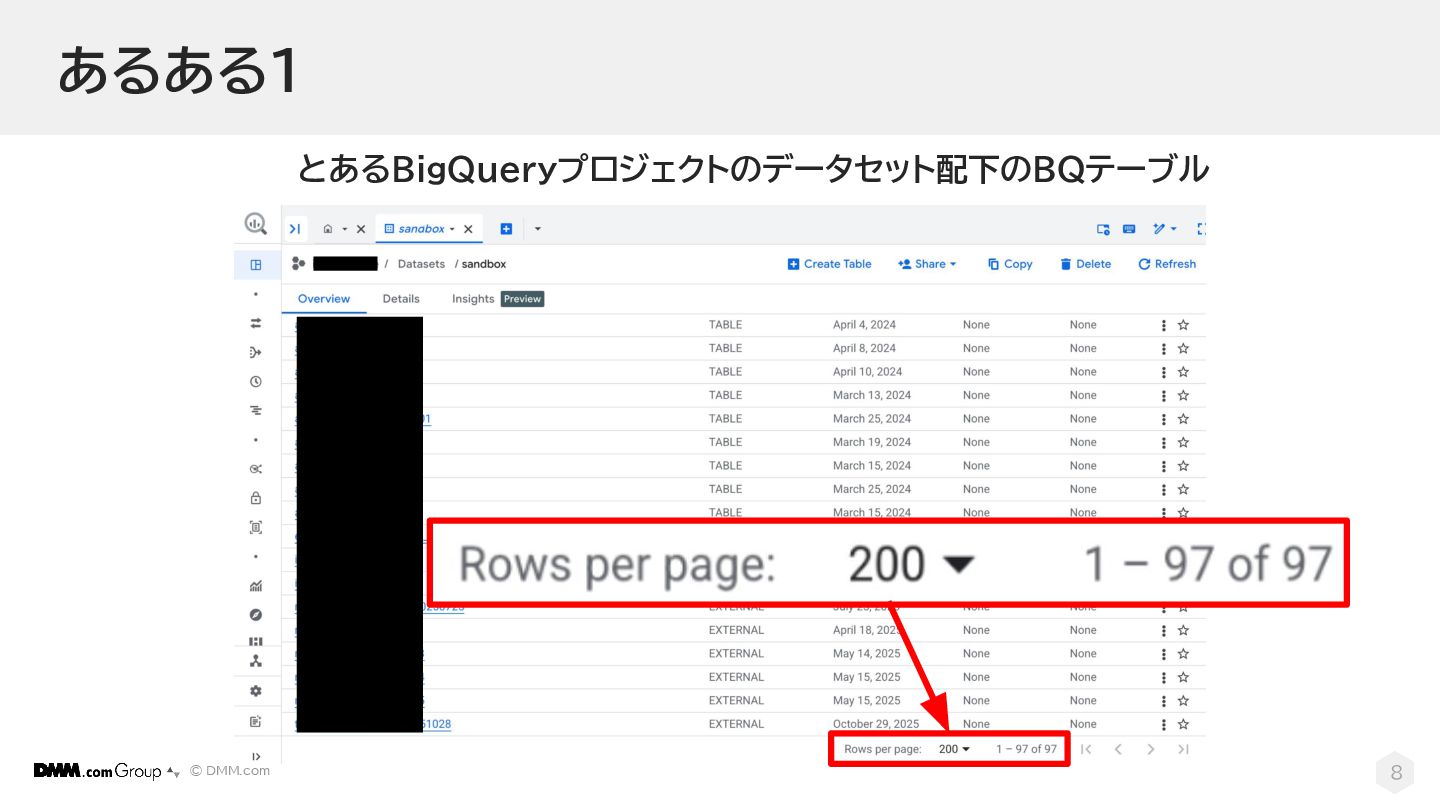Open more options for March 13, 2024 row
The image size is (1440, 810).
tap(1164, 396)
